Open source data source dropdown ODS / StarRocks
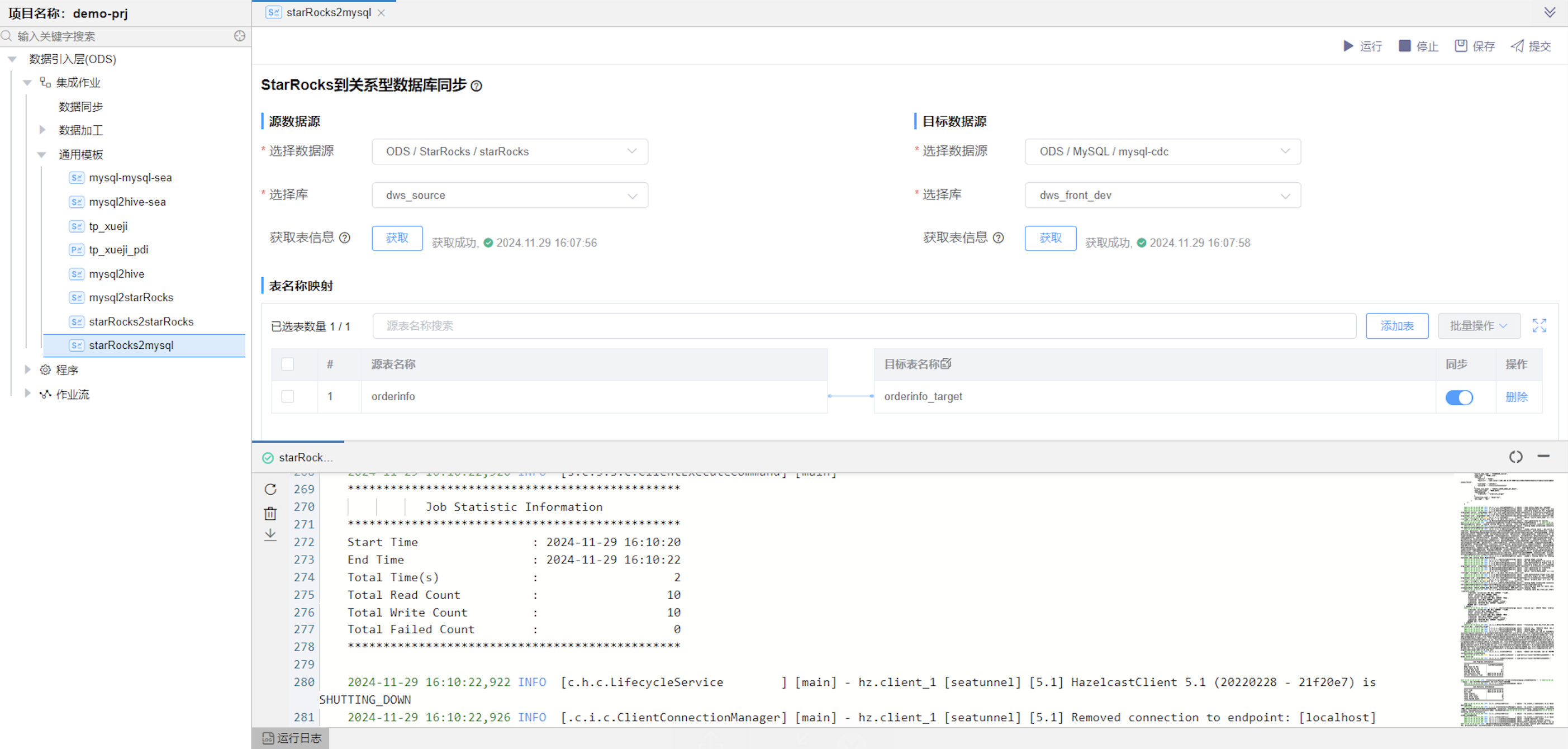 pyautogui.click(x=510, y=151)
